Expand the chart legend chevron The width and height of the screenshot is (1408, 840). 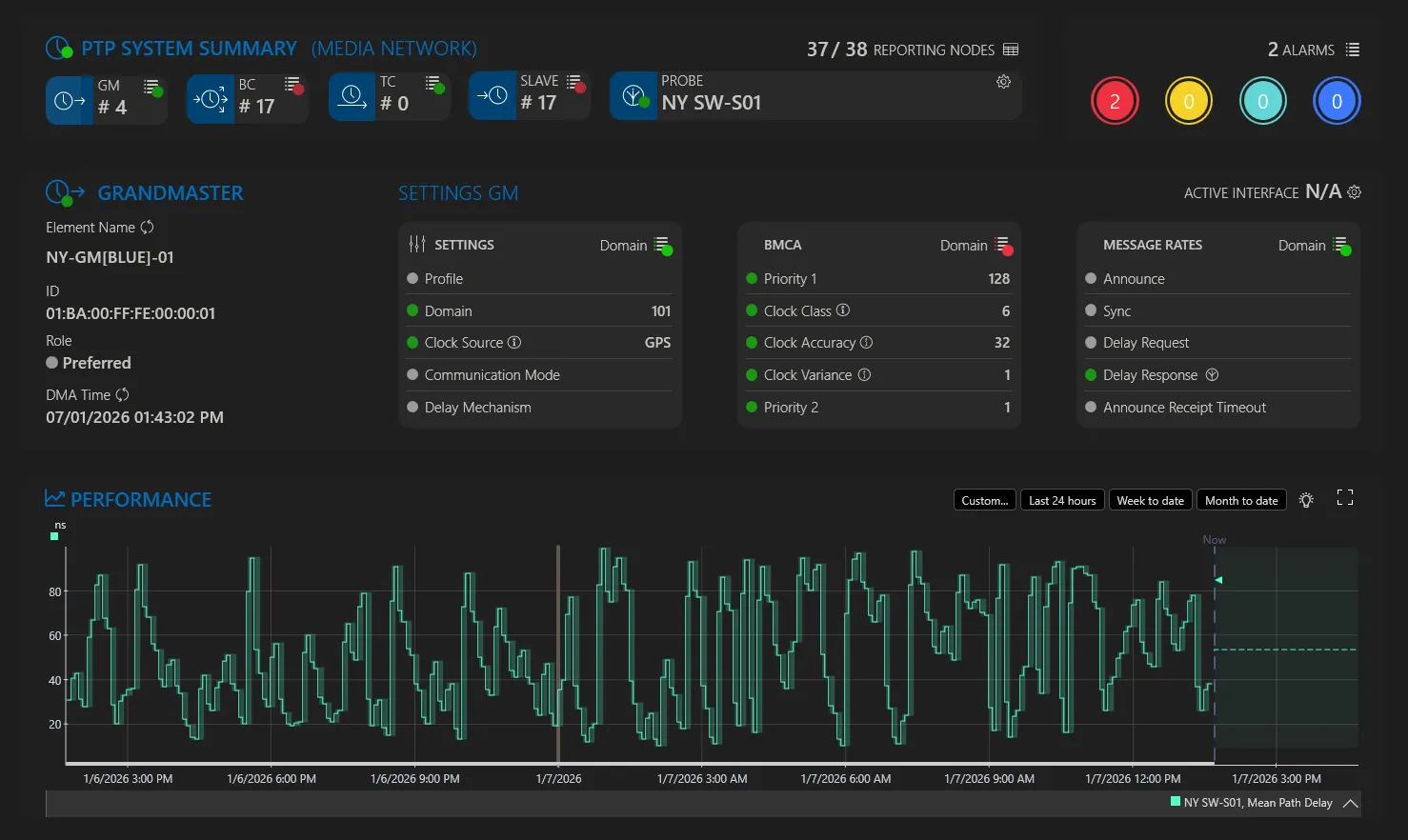(1350, 803)
